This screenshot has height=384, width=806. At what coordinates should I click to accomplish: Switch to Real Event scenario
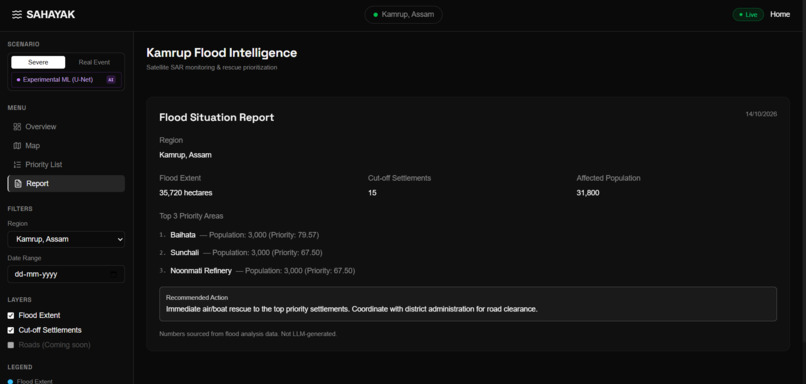(x=94, y=62)
